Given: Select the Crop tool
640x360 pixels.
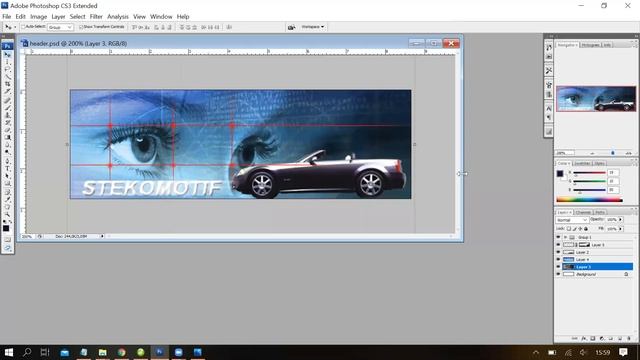Looking at the screenshot, I should tap(7, 84).
